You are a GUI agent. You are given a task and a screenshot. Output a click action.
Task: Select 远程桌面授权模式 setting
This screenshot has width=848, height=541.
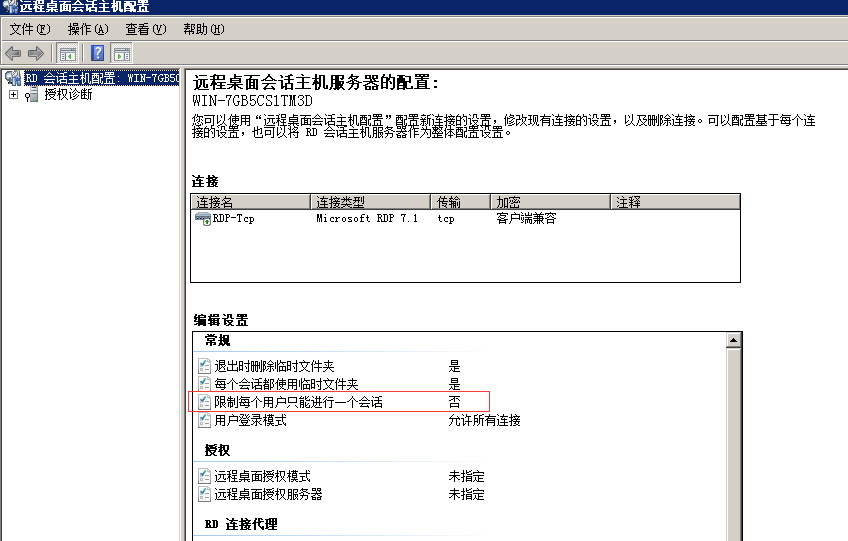click(262, 476)
